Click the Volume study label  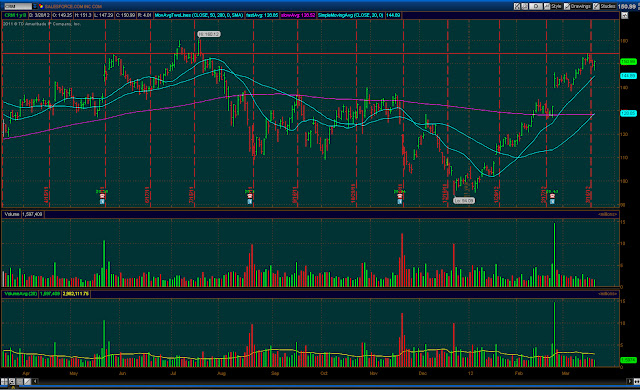12,214
